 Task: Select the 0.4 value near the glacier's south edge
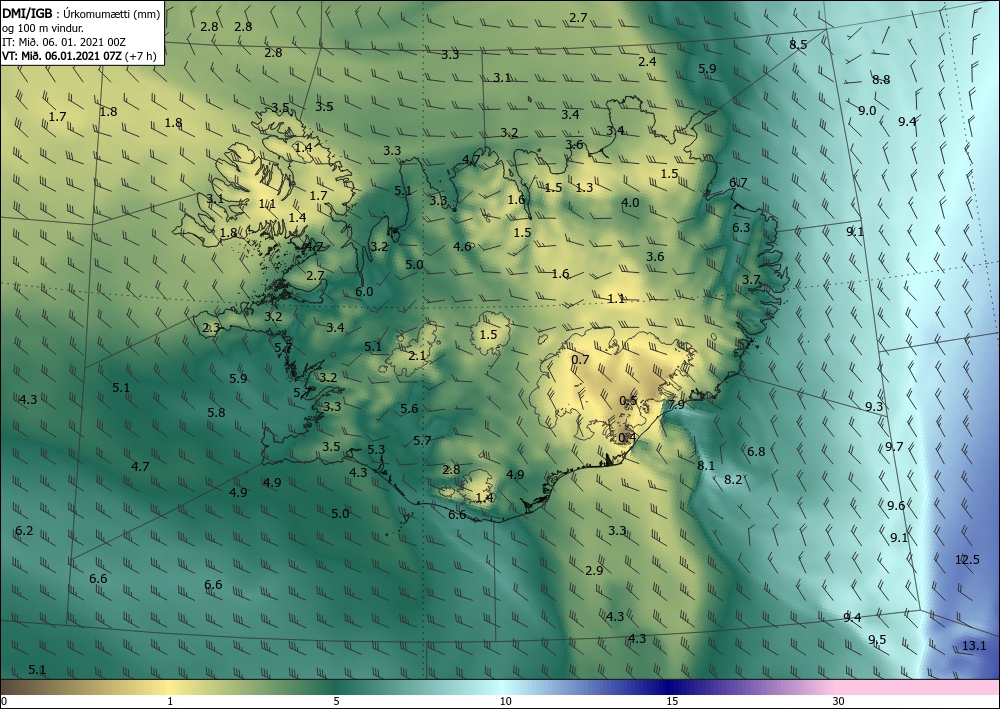pyautogui.click(x=628, y=437)
